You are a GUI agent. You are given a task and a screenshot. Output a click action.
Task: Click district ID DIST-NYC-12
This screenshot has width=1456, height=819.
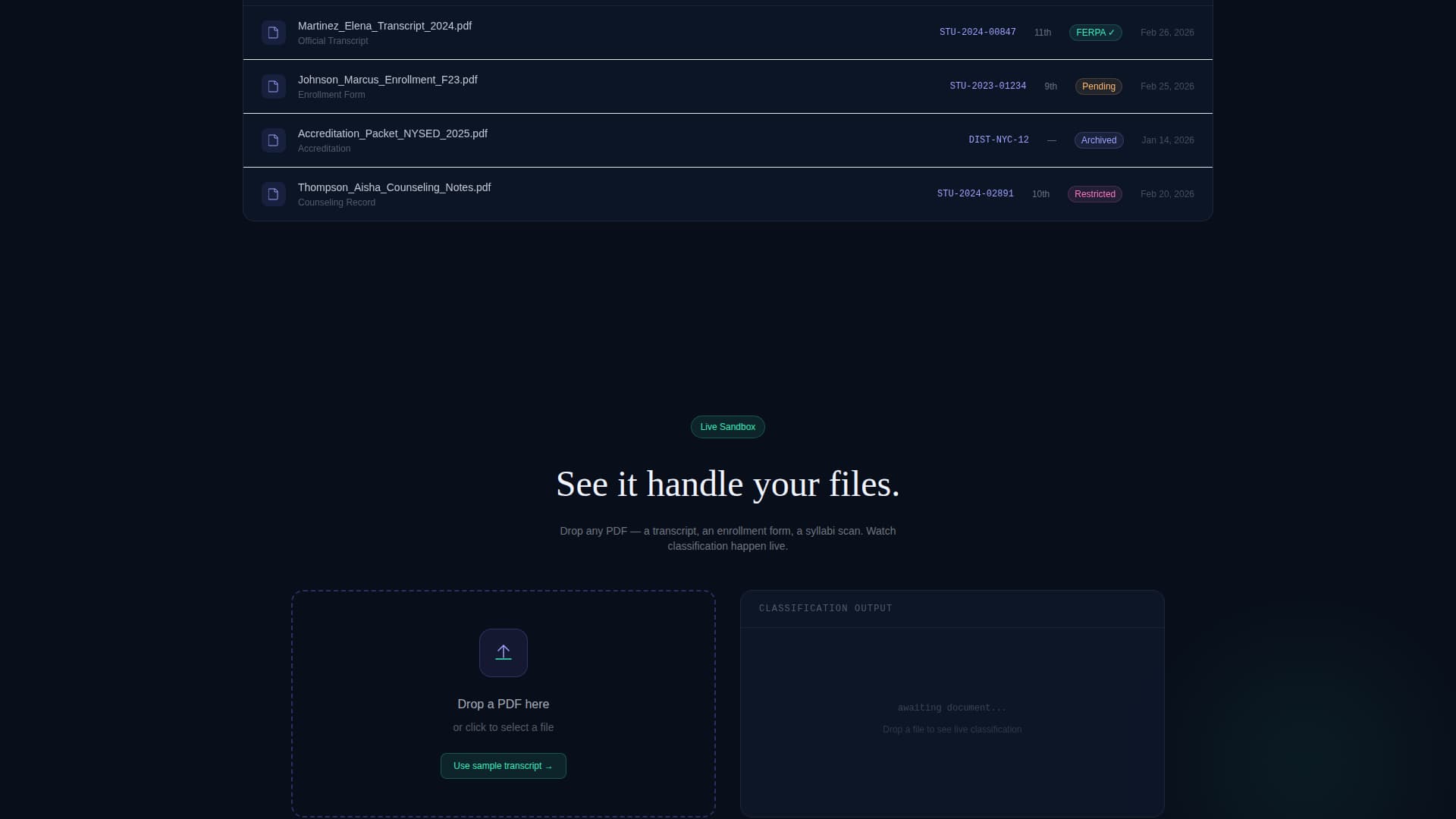coord(999,140)
